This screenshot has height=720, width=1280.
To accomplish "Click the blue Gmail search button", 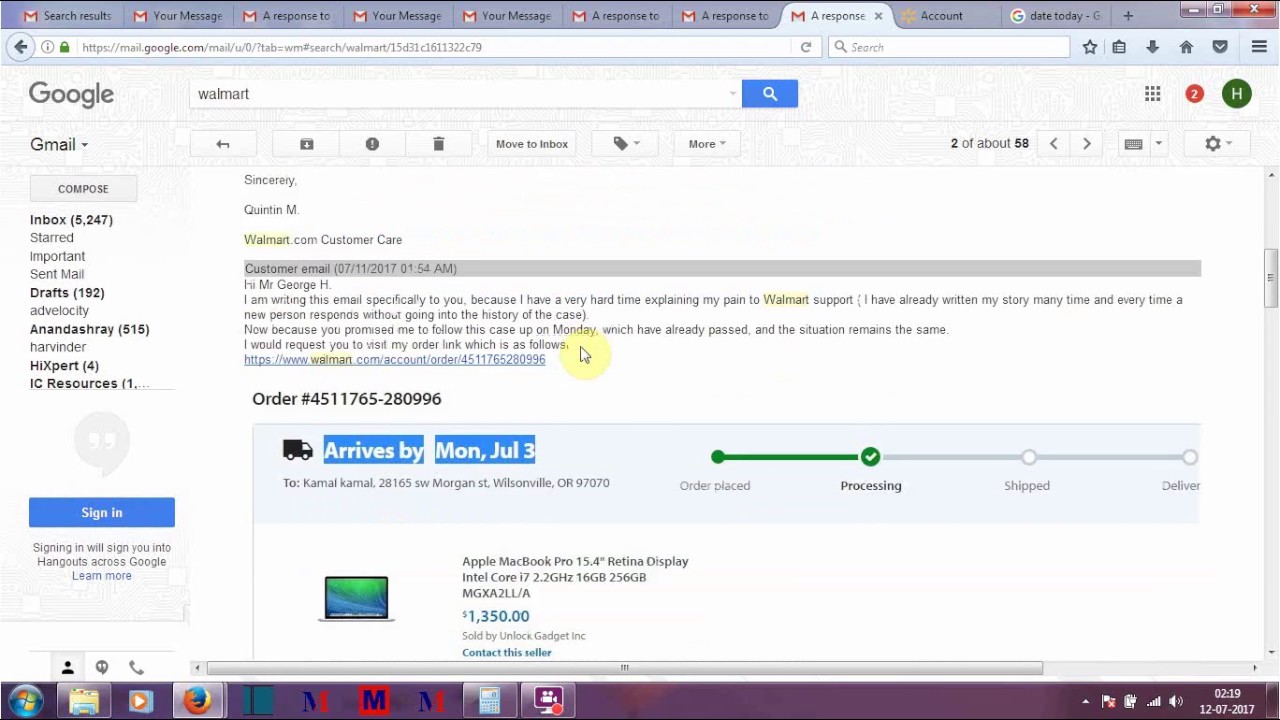I will [769, 94].
